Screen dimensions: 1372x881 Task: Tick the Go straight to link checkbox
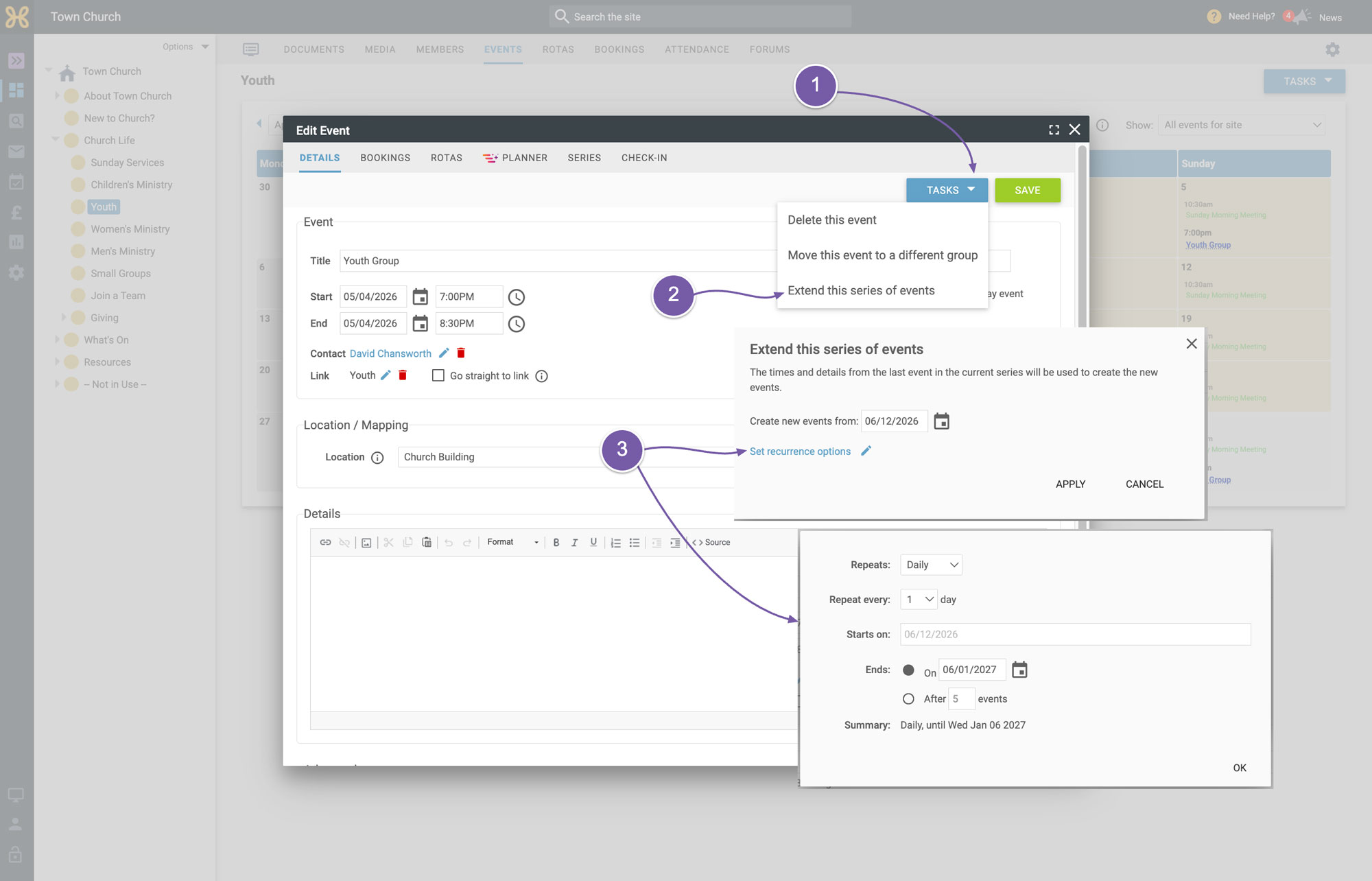coord(438,375)
